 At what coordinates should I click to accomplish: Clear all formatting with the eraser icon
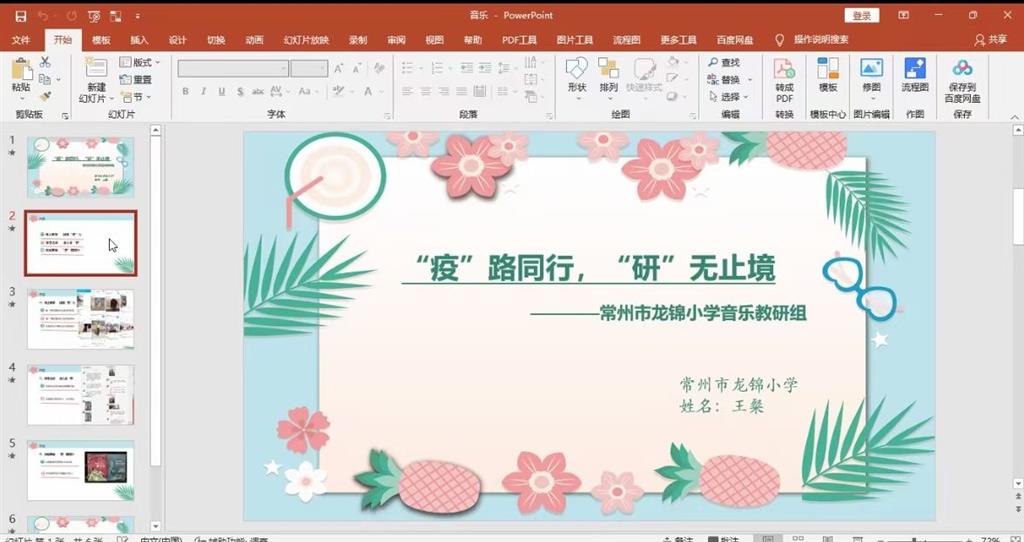(379, 69)
